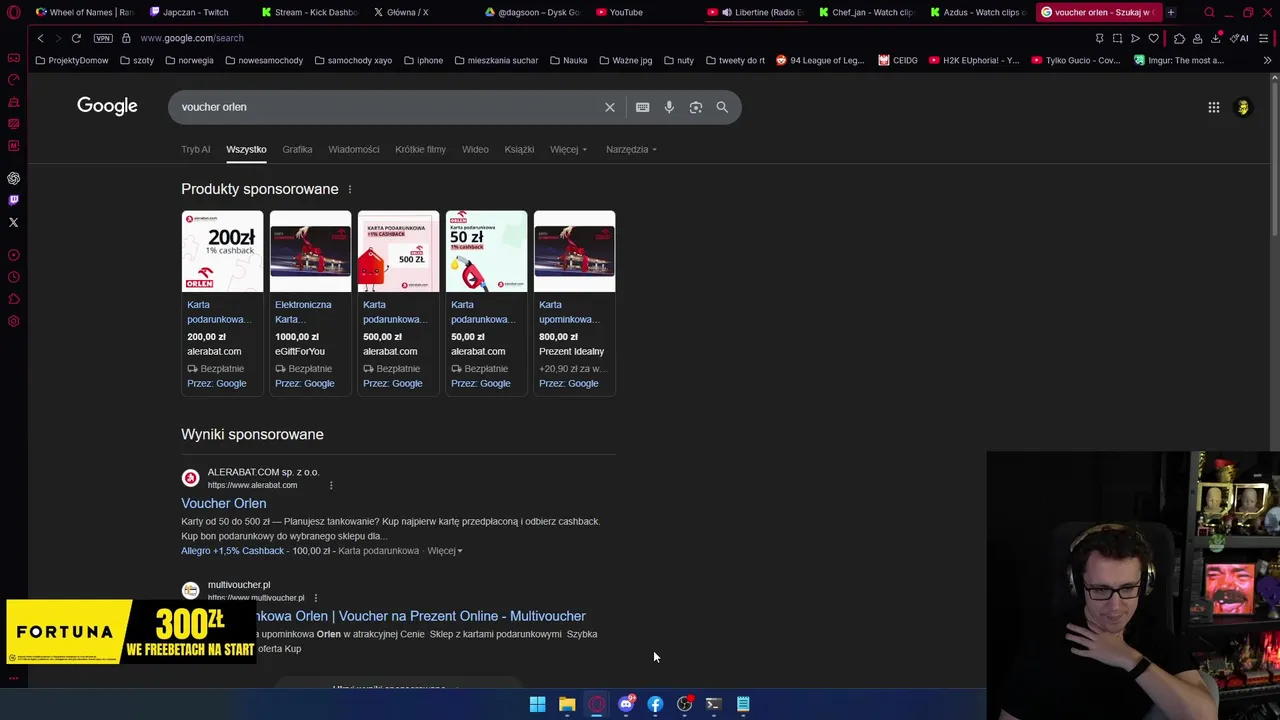
Task: Search by image with Google Lens
Action: tap(696, 107)
